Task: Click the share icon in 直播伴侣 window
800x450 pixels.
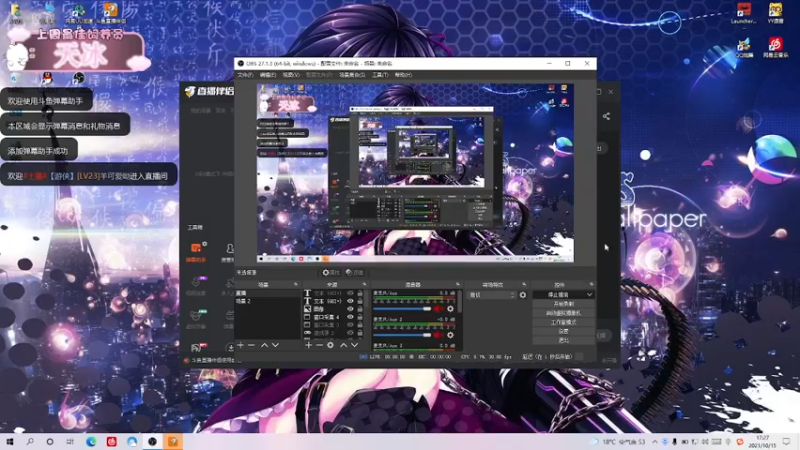Action: [606, 116]
